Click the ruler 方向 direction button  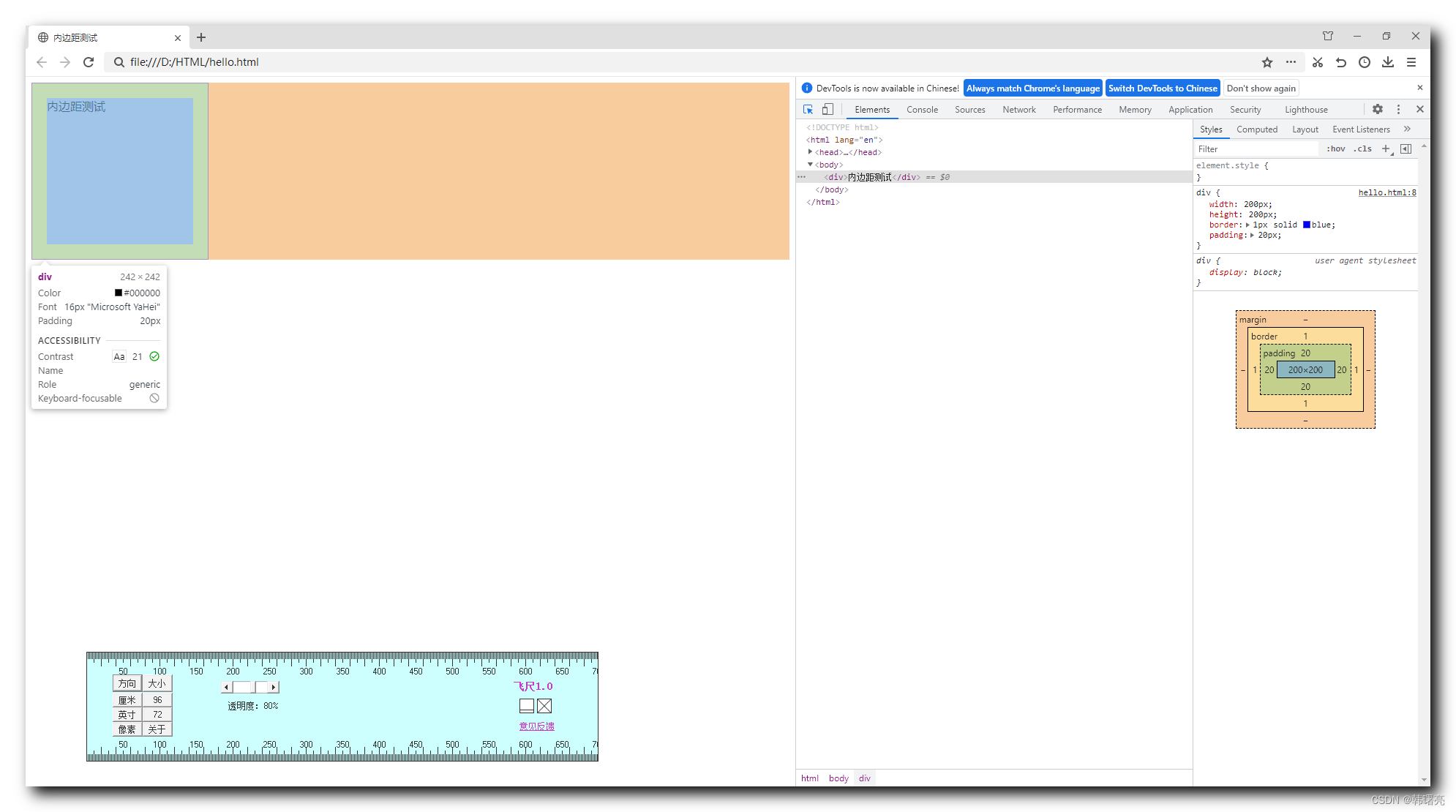click(127, 683)
